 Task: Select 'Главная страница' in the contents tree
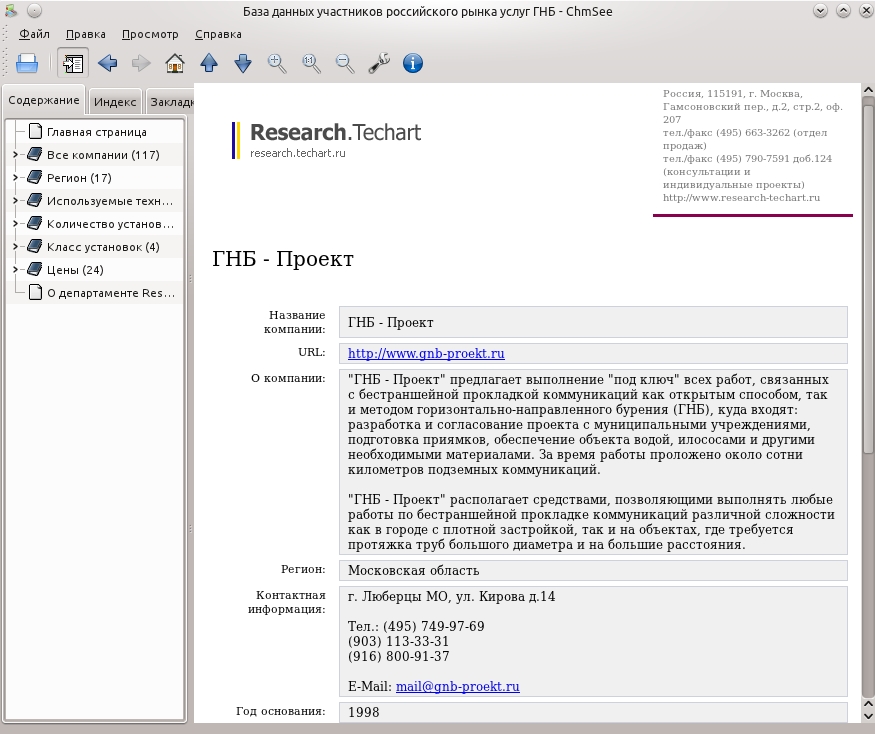click(x=97, y=132)
